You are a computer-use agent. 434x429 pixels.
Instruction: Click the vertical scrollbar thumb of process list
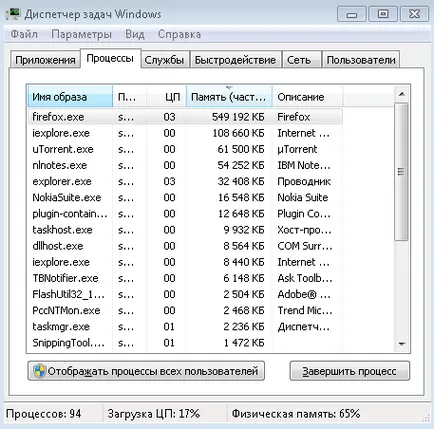[401, 172]
